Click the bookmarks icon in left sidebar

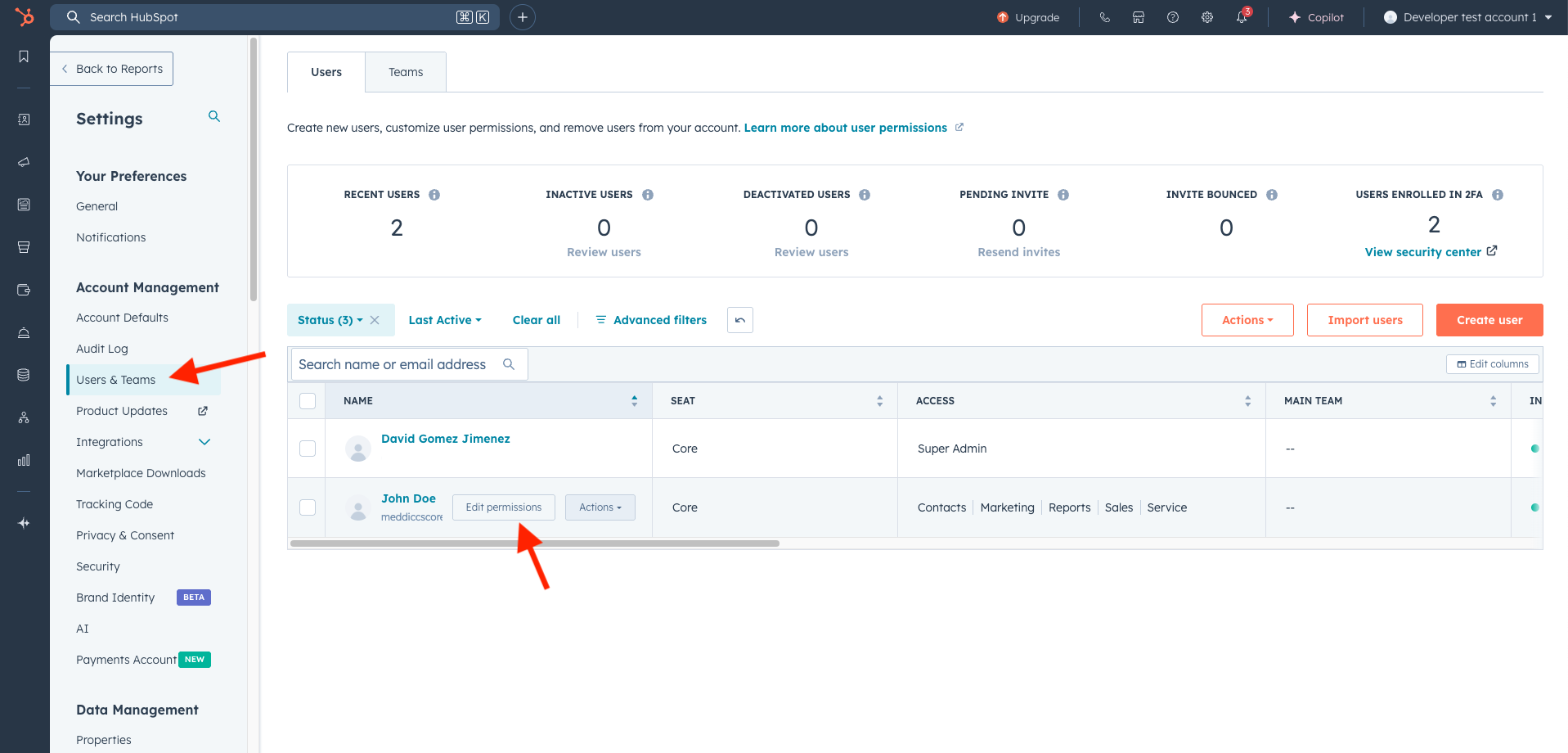(x=24, y=56)
